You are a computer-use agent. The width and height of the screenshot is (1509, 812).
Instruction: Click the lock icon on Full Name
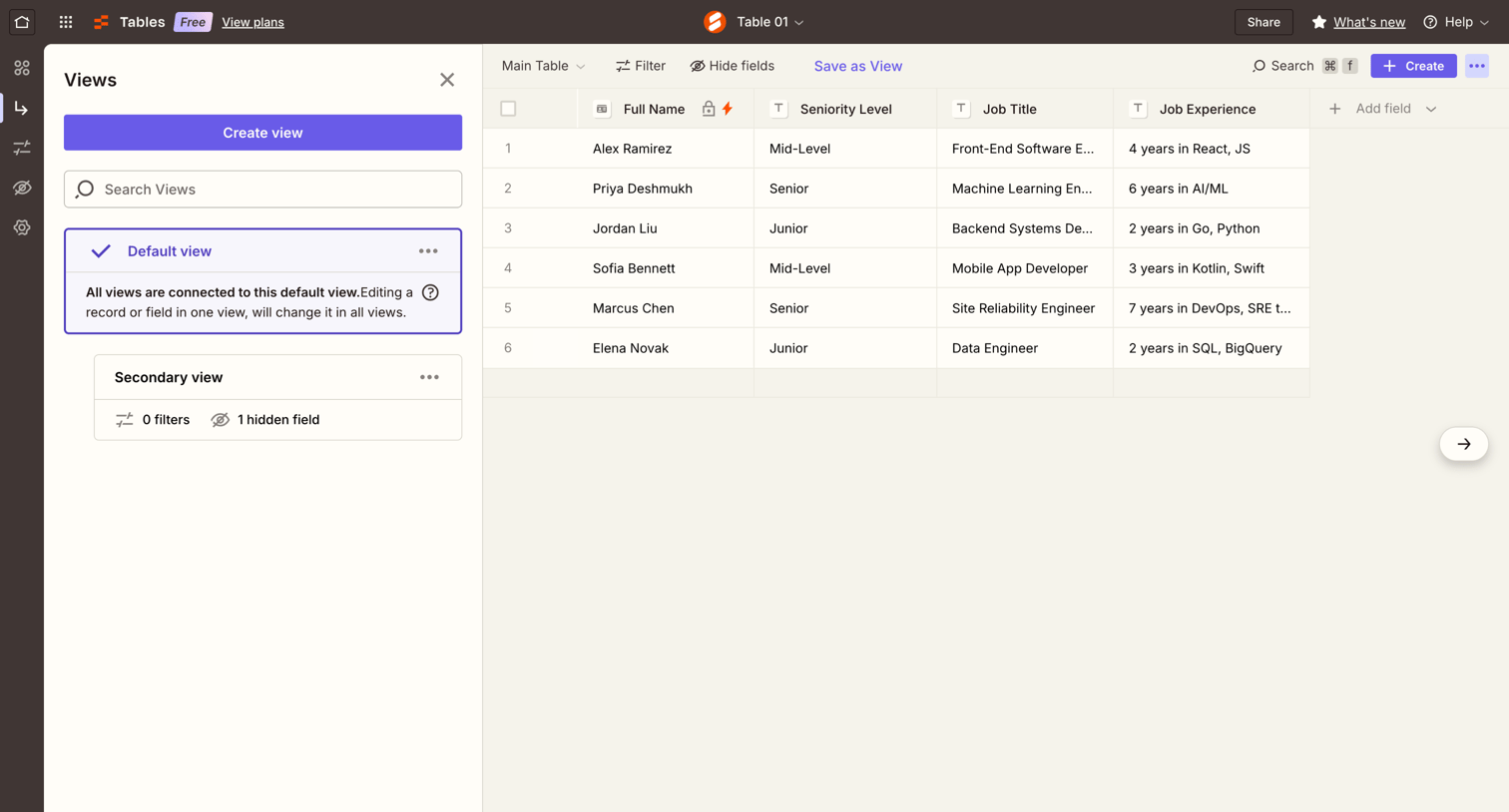(709, 109)
